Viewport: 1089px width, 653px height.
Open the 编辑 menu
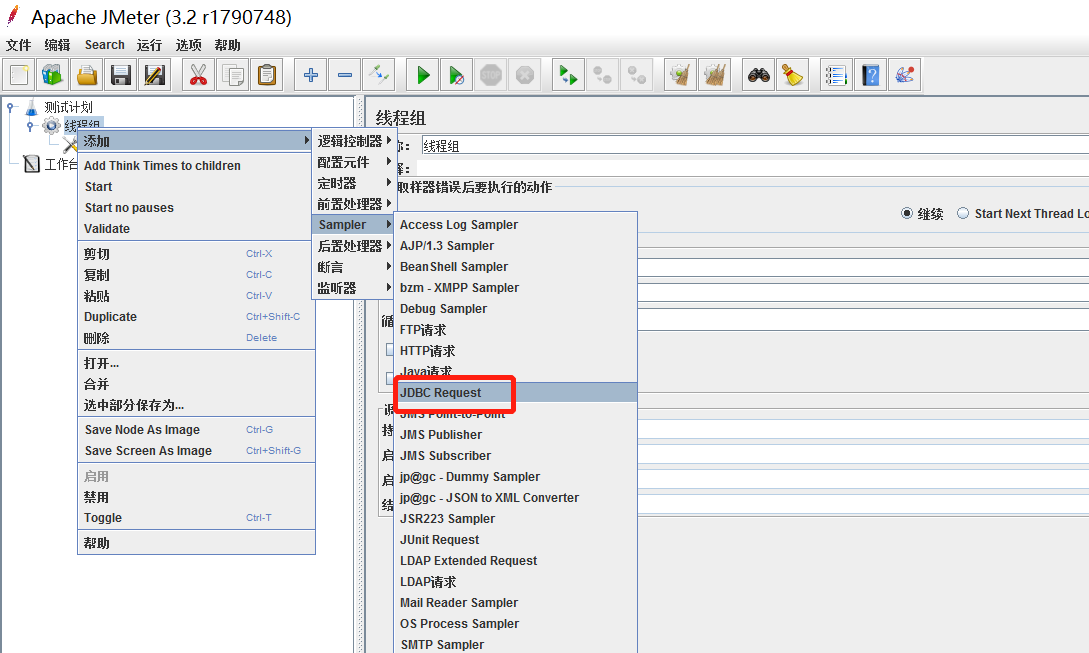click(57, 45)
